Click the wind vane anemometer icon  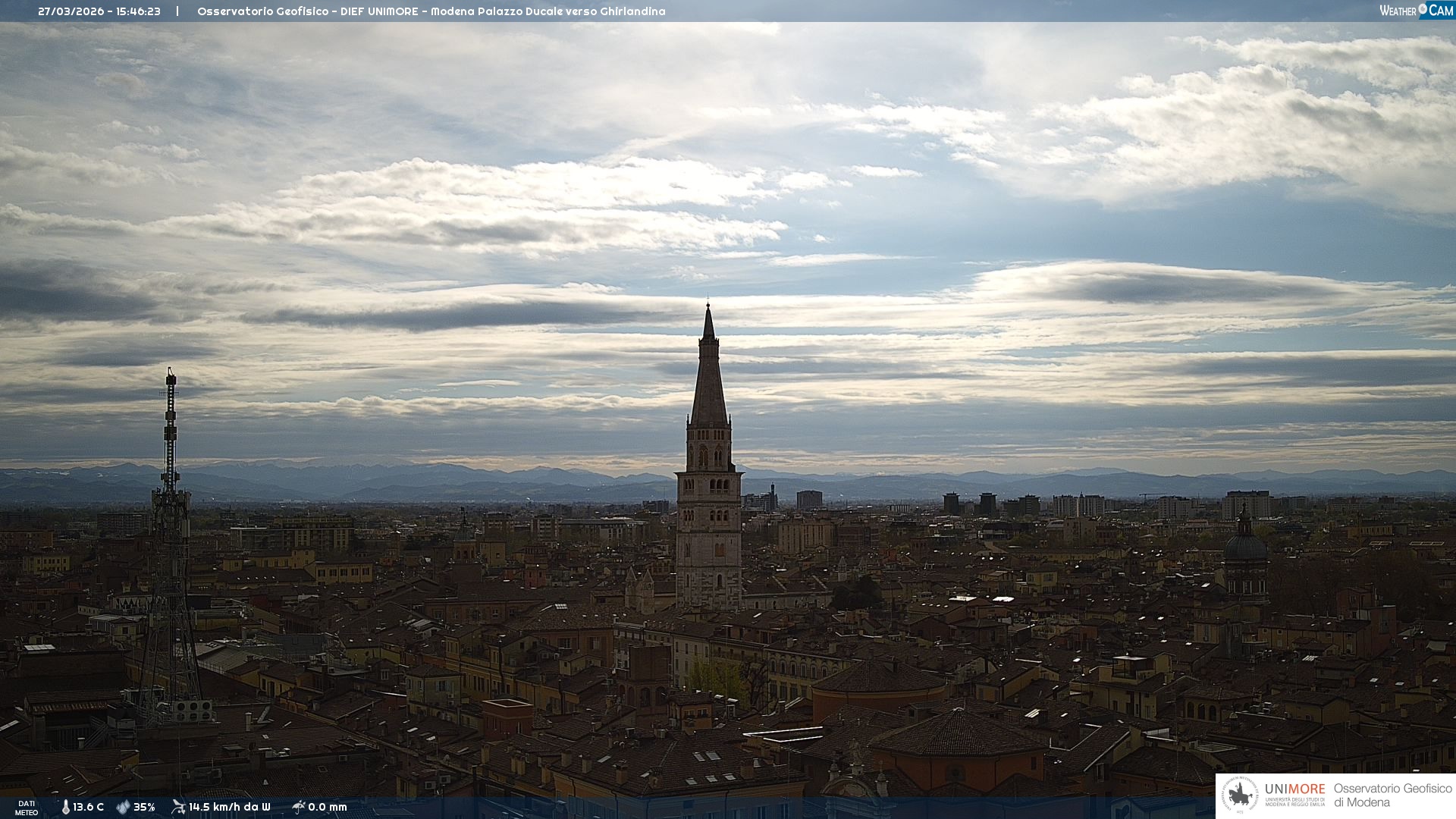click(178, 807)
